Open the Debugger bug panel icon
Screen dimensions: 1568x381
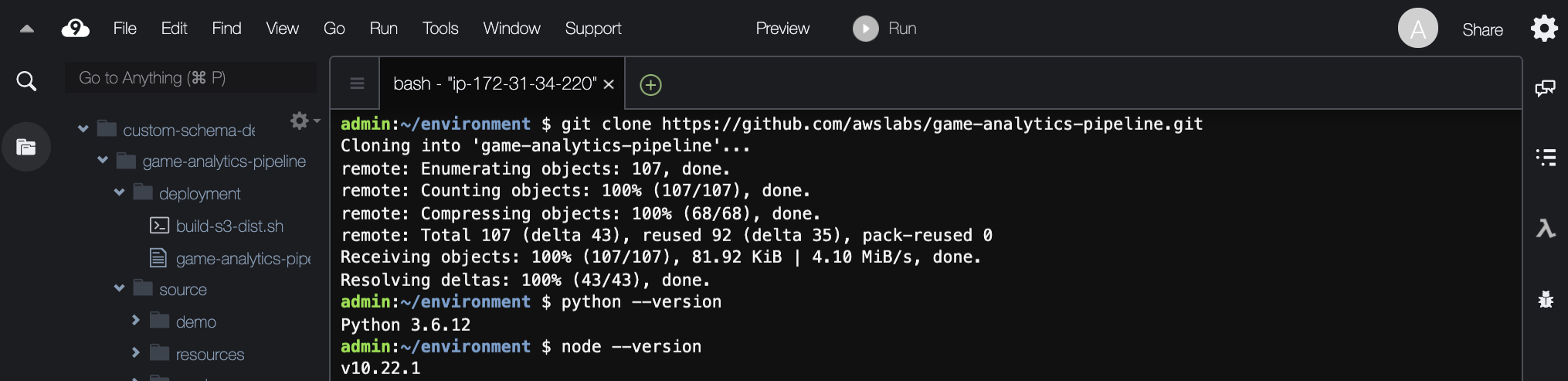pyautogui.click(x=1546, y=299)
